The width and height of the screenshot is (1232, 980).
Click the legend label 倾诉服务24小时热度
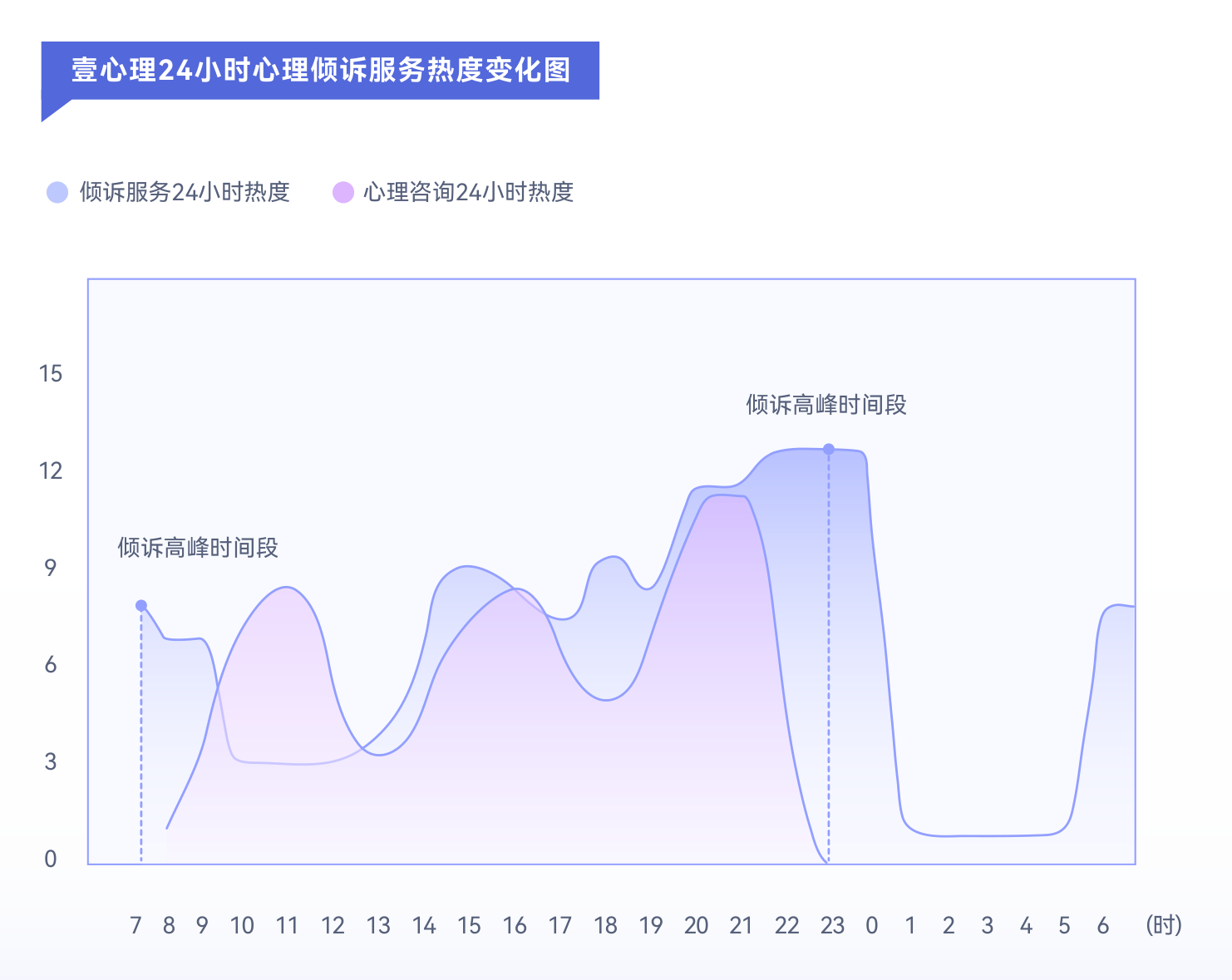click(185, 193)
